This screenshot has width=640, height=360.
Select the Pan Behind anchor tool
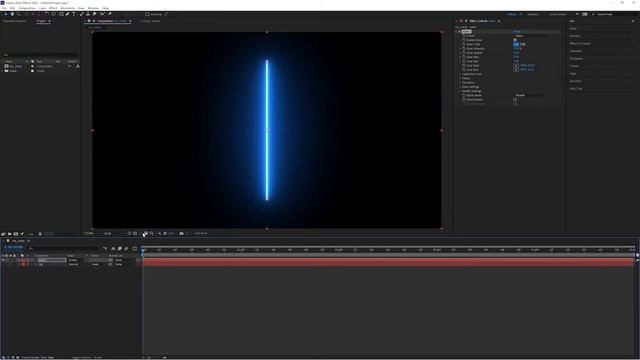pyautogui.click(x=53, y=14)
